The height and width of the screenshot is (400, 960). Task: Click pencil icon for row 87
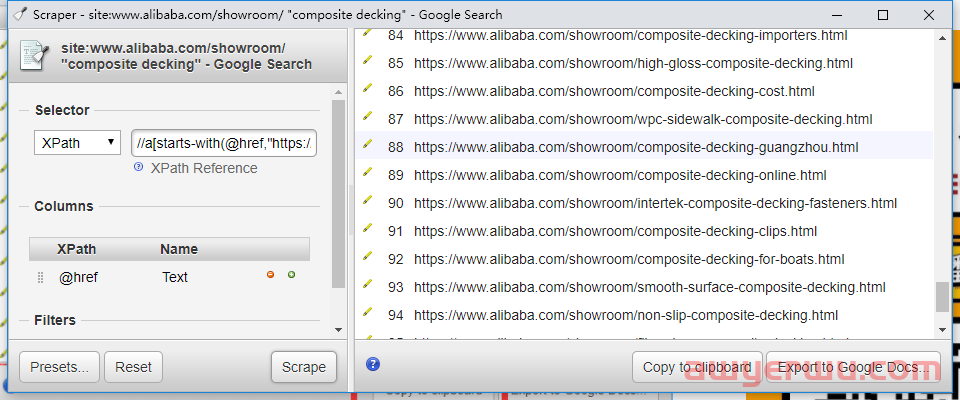pos(367,116)
